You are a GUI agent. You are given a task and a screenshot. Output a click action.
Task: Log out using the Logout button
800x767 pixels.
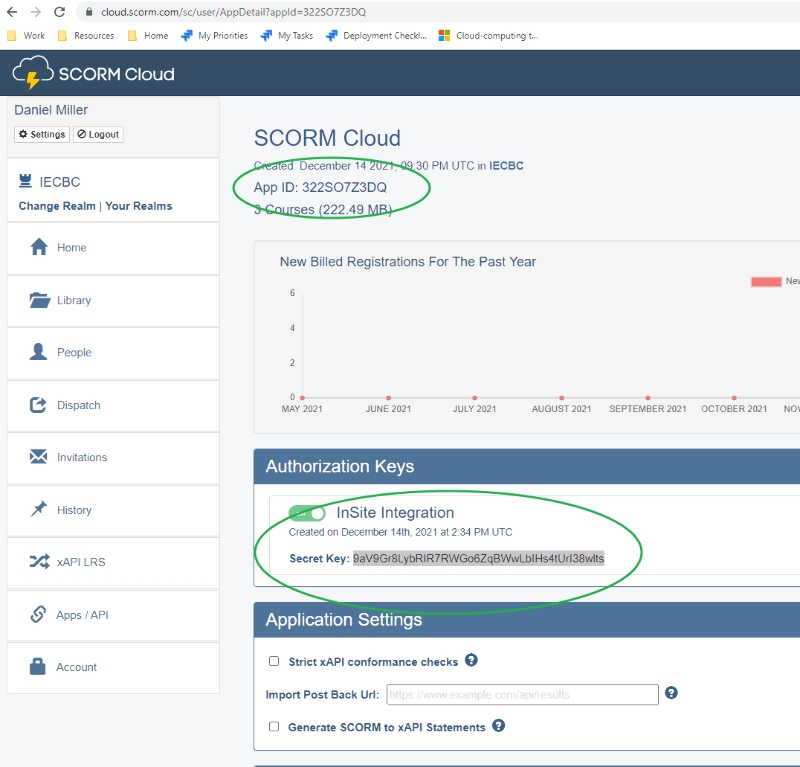[98, 134]
